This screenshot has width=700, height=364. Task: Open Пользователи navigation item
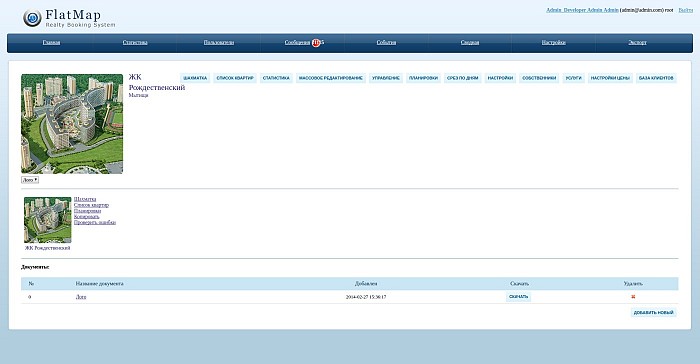219,42
